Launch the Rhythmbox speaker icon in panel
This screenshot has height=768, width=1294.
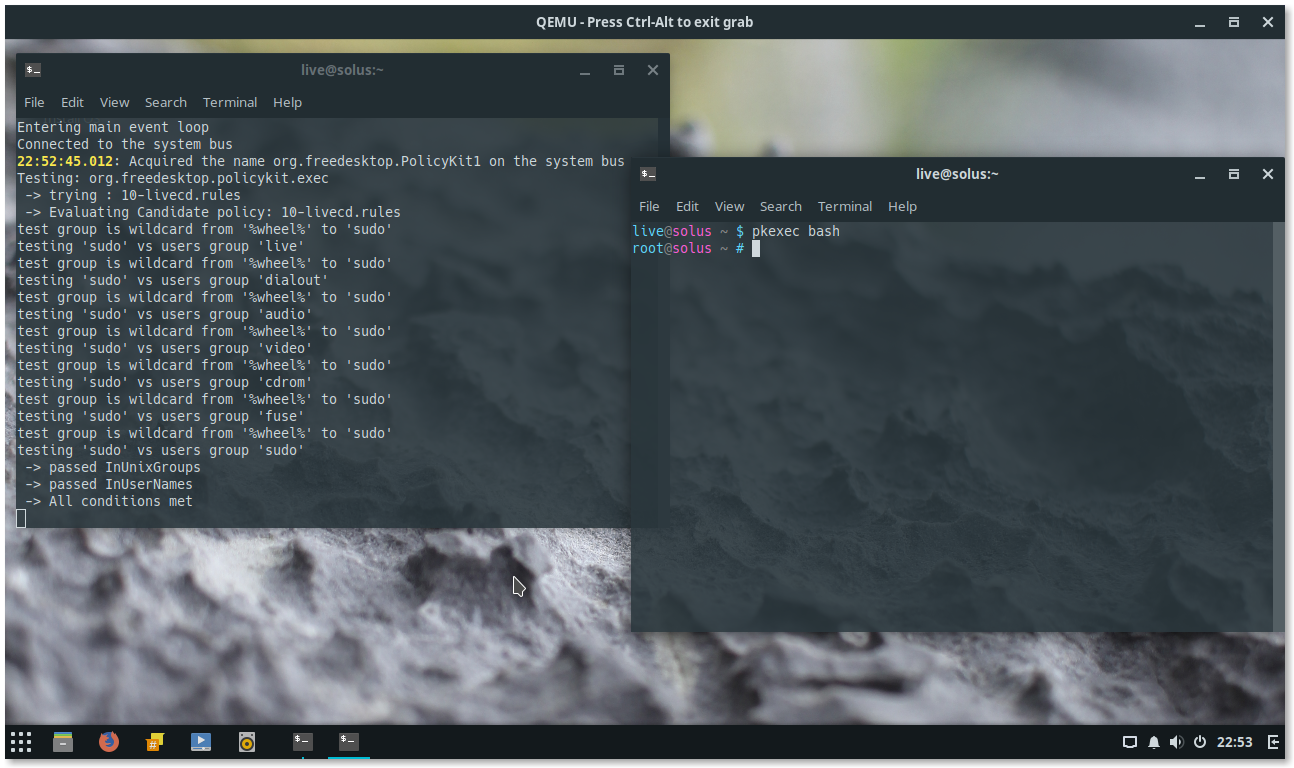tap(247, 742)
